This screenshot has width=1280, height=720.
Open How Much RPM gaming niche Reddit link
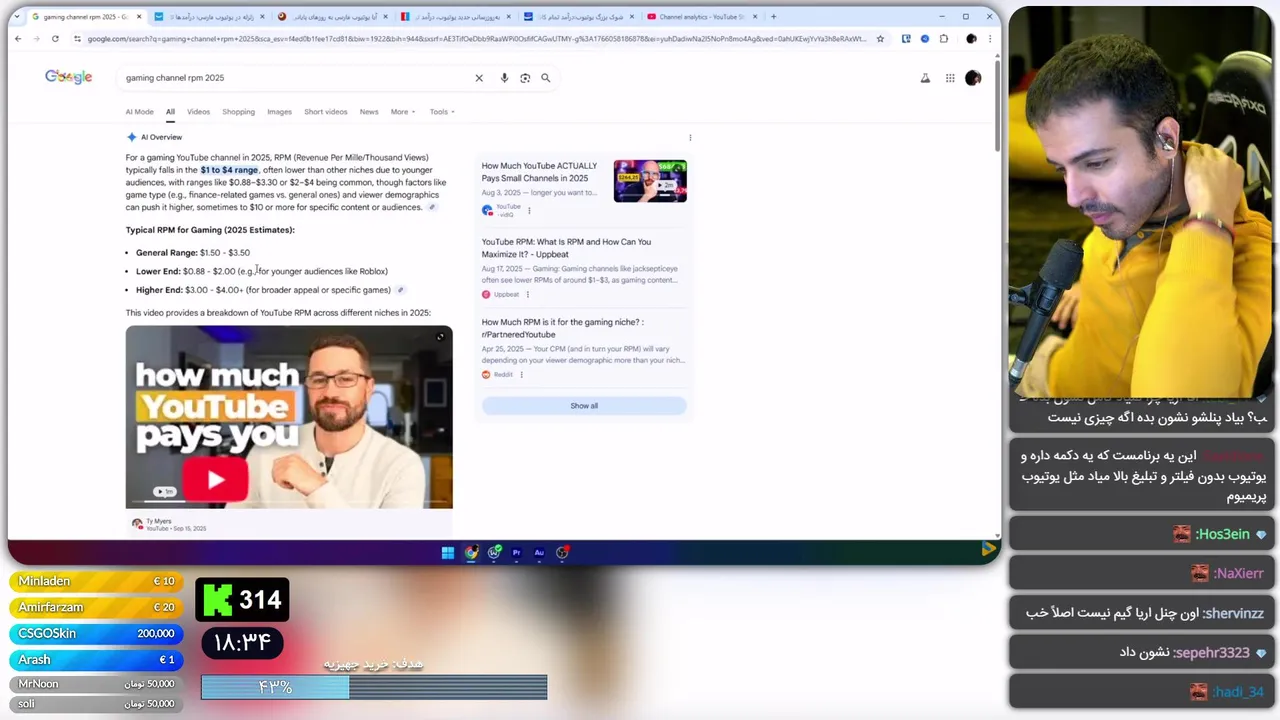[562, 328]
